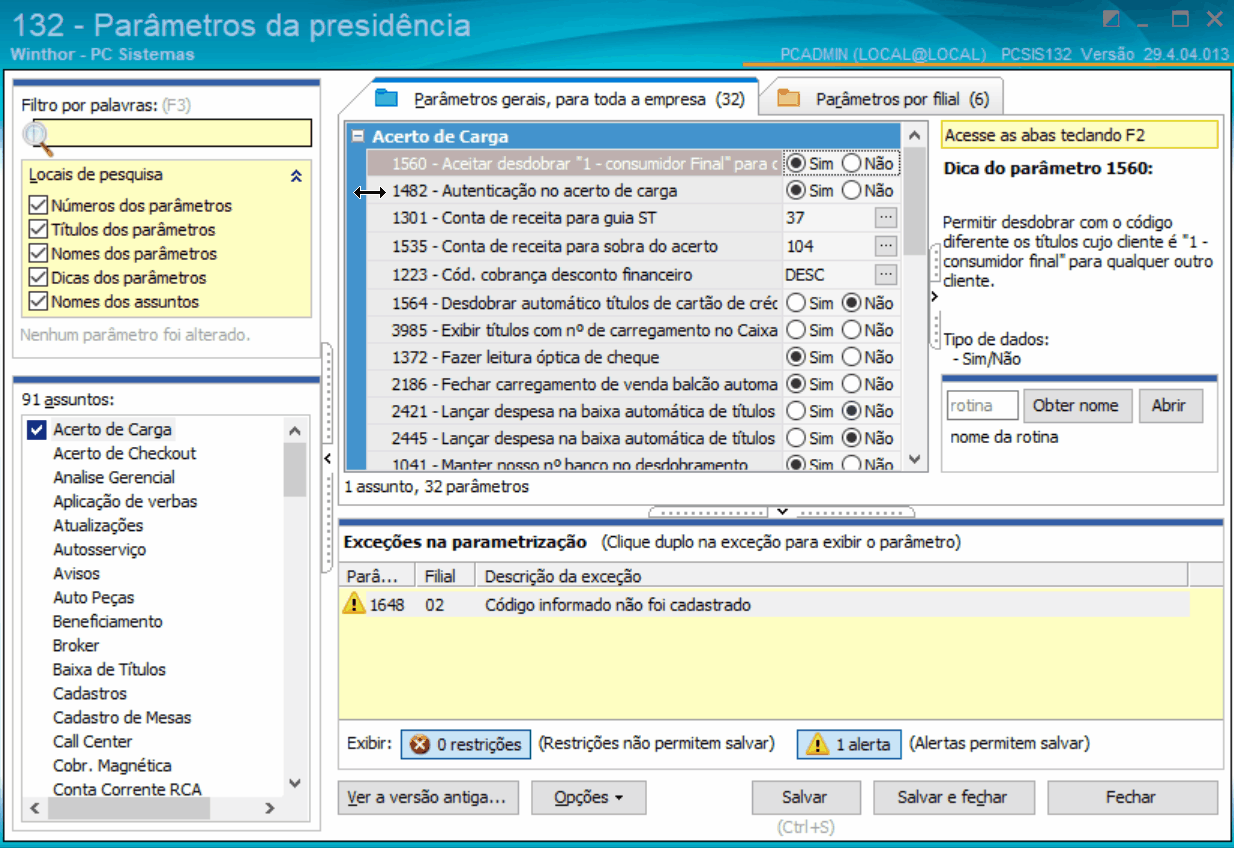Click Descrição da exceção column header
The image size is (1234, 848).
832,576
